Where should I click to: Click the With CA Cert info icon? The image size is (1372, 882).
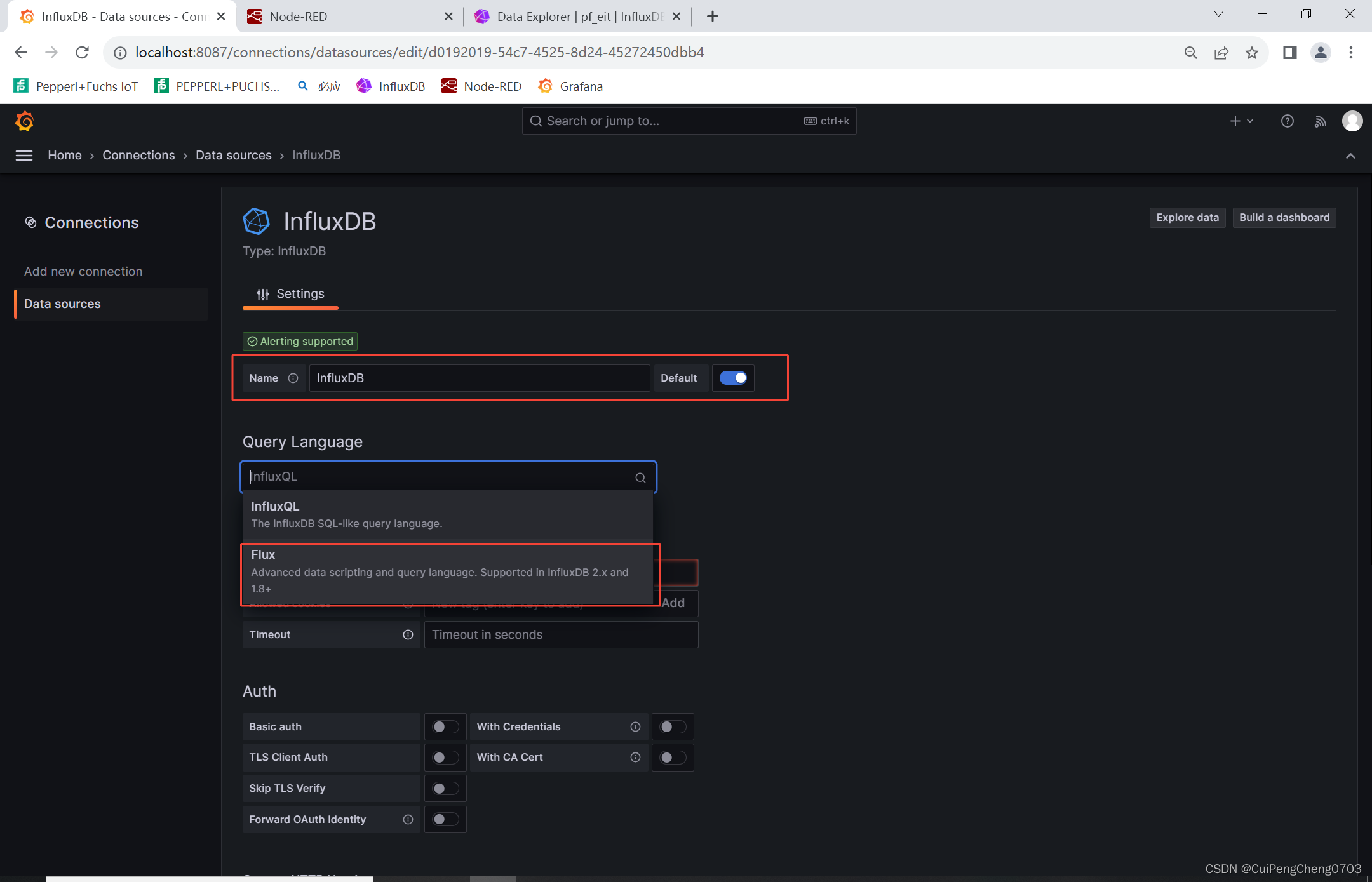[635, 757]
